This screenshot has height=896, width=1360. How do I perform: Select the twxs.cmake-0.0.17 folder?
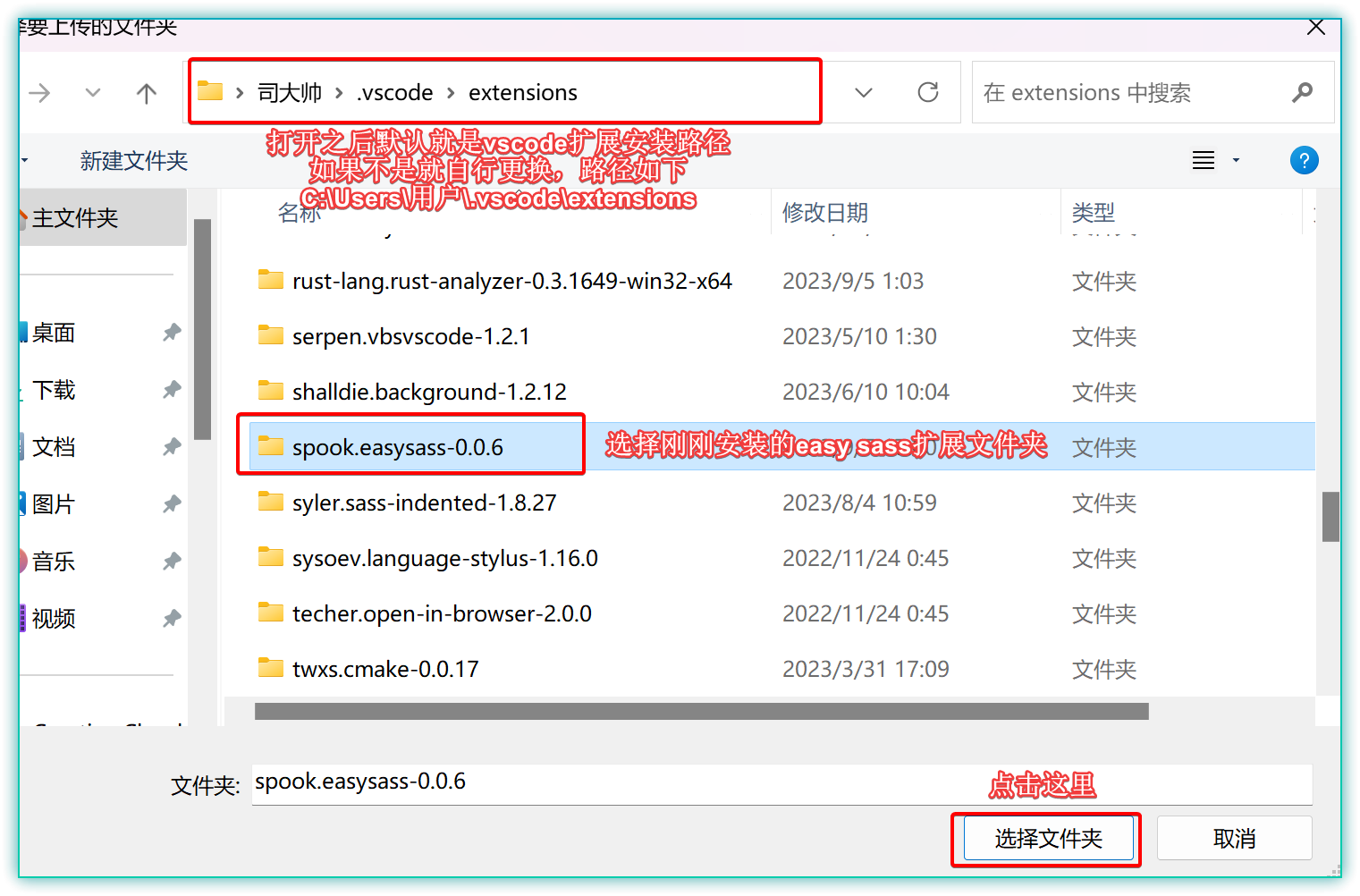[386, 668]
